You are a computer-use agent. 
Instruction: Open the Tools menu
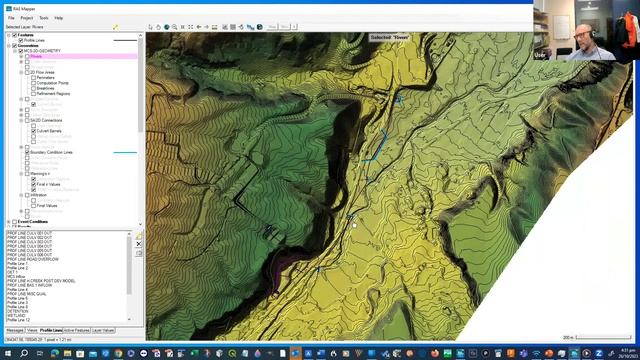click(44, 18)
